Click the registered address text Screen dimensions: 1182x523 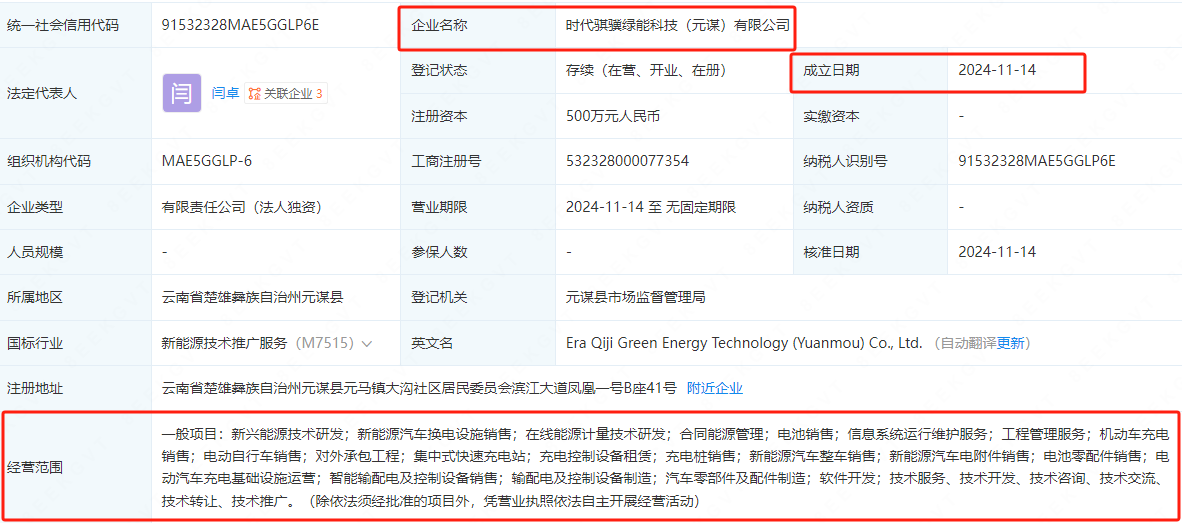pyautogui.click(x=418, y=388)
